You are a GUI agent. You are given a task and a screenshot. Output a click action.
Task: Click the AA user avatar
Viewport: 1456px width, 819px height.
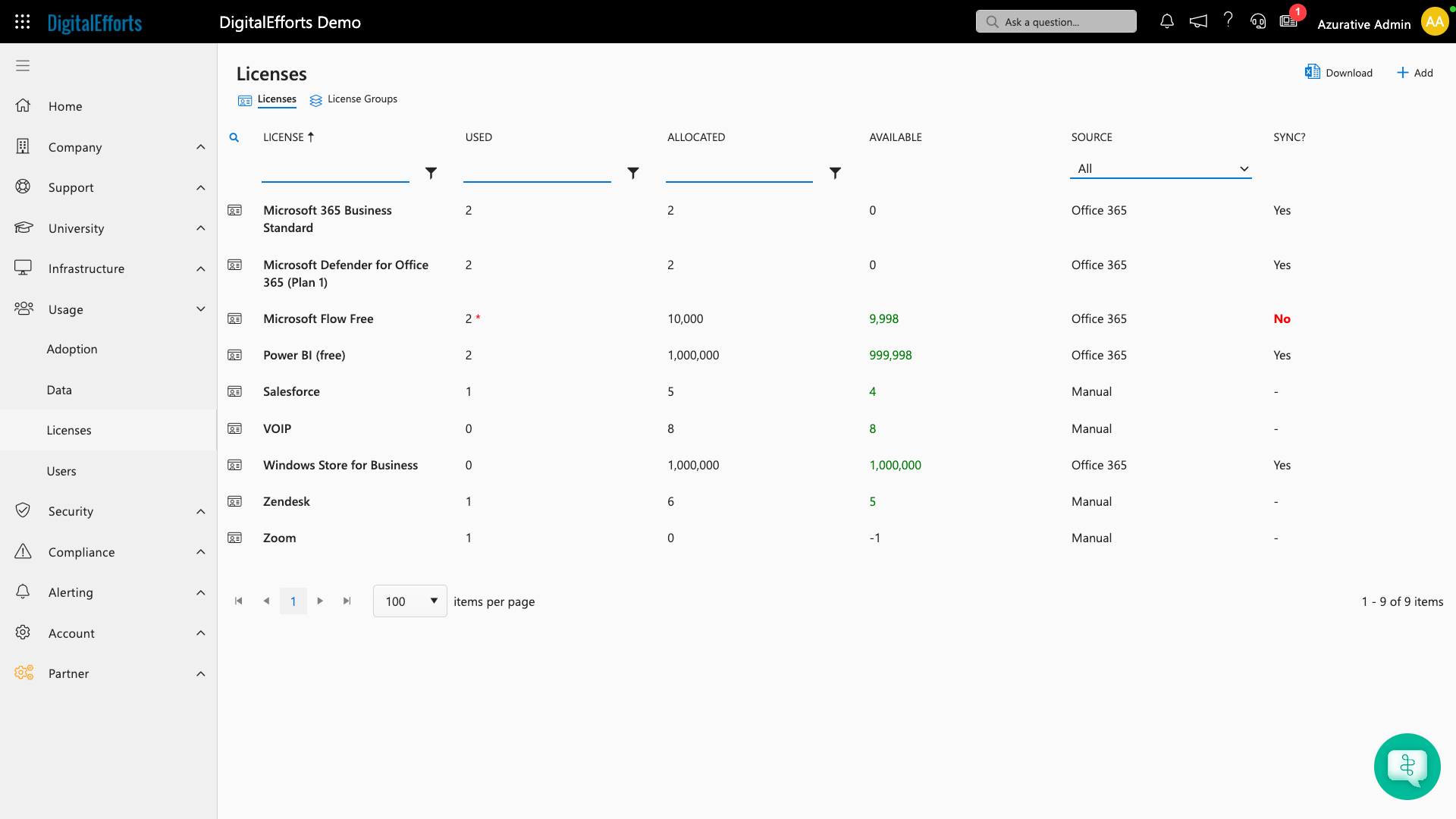[1435, 22]
